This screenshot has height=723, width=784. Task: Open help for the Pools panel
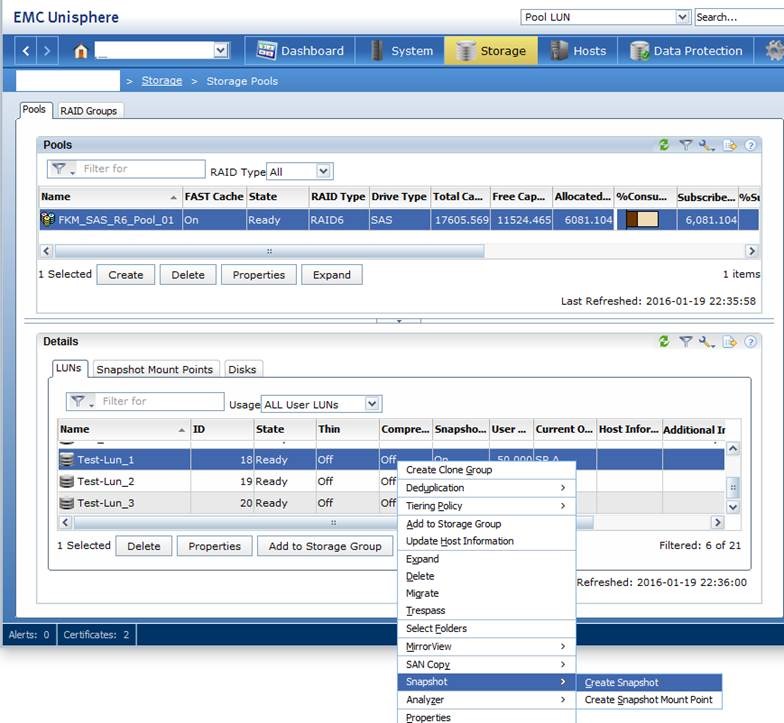750,145
